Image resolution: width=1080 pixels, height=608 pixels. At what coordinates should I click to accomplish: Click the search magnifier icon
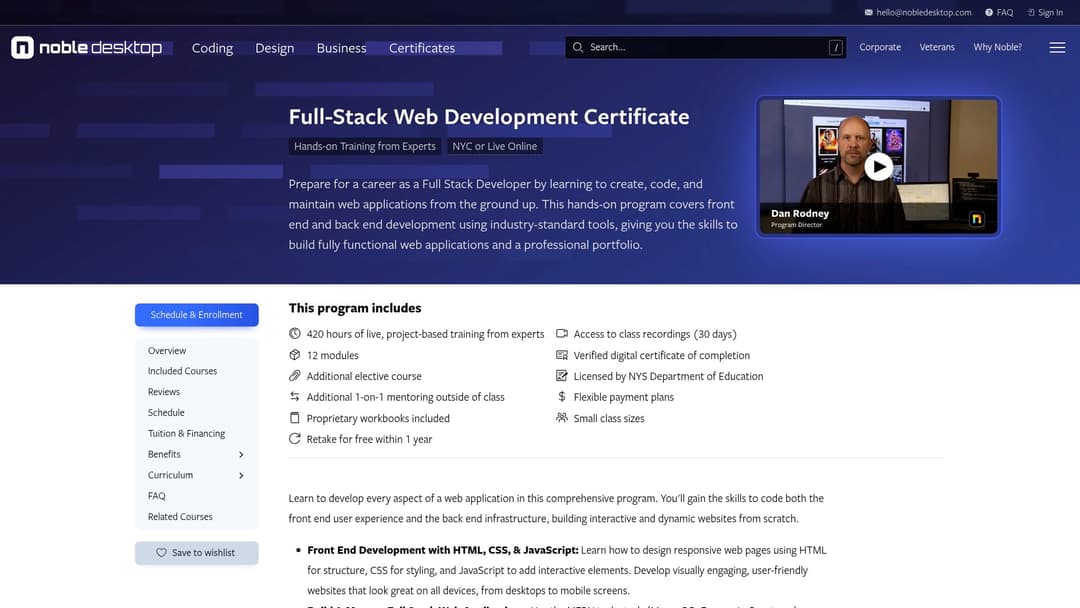(578, 48)
